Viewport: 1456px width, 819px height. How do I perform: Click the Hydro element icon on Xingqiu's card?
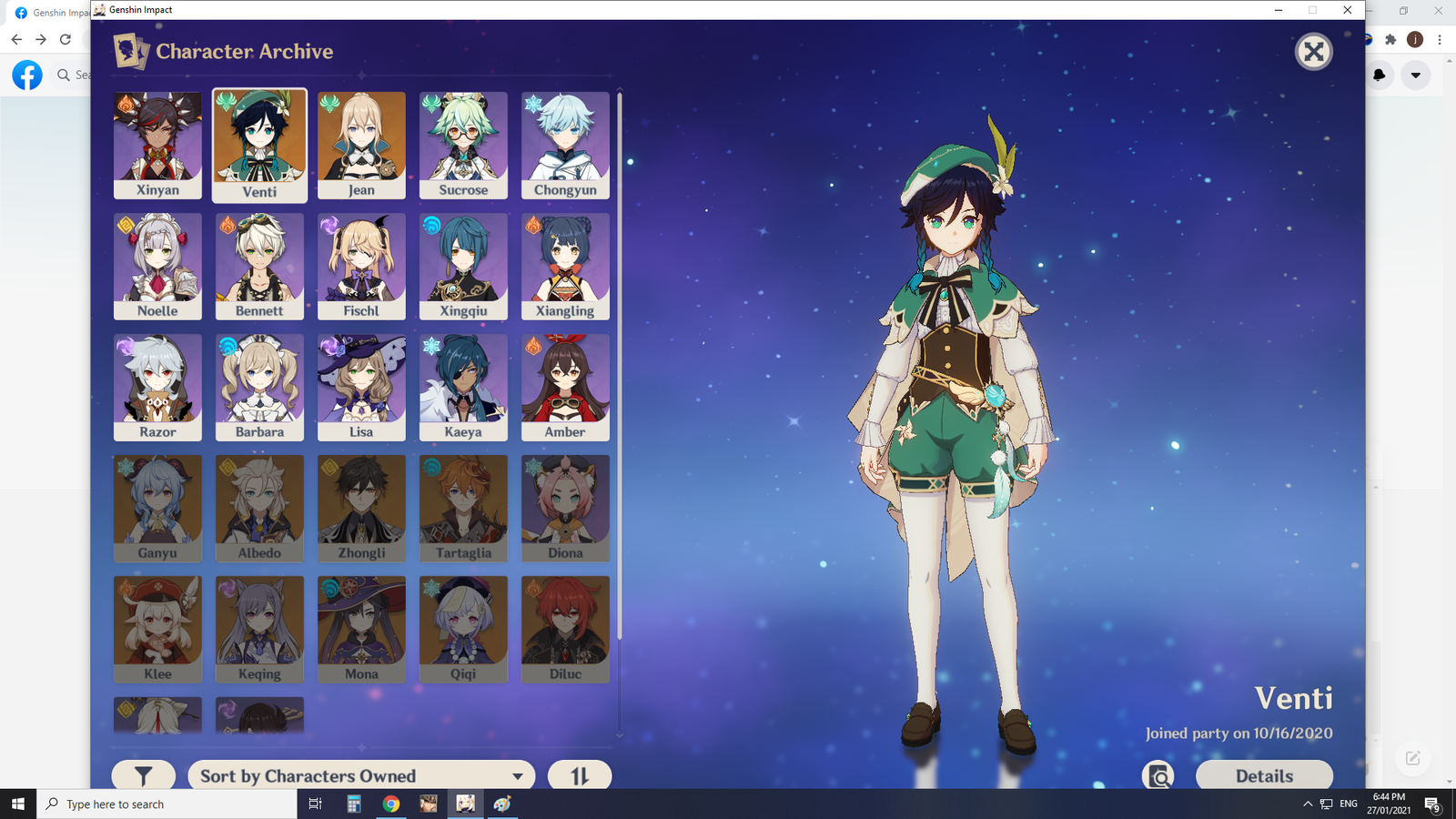431,225
